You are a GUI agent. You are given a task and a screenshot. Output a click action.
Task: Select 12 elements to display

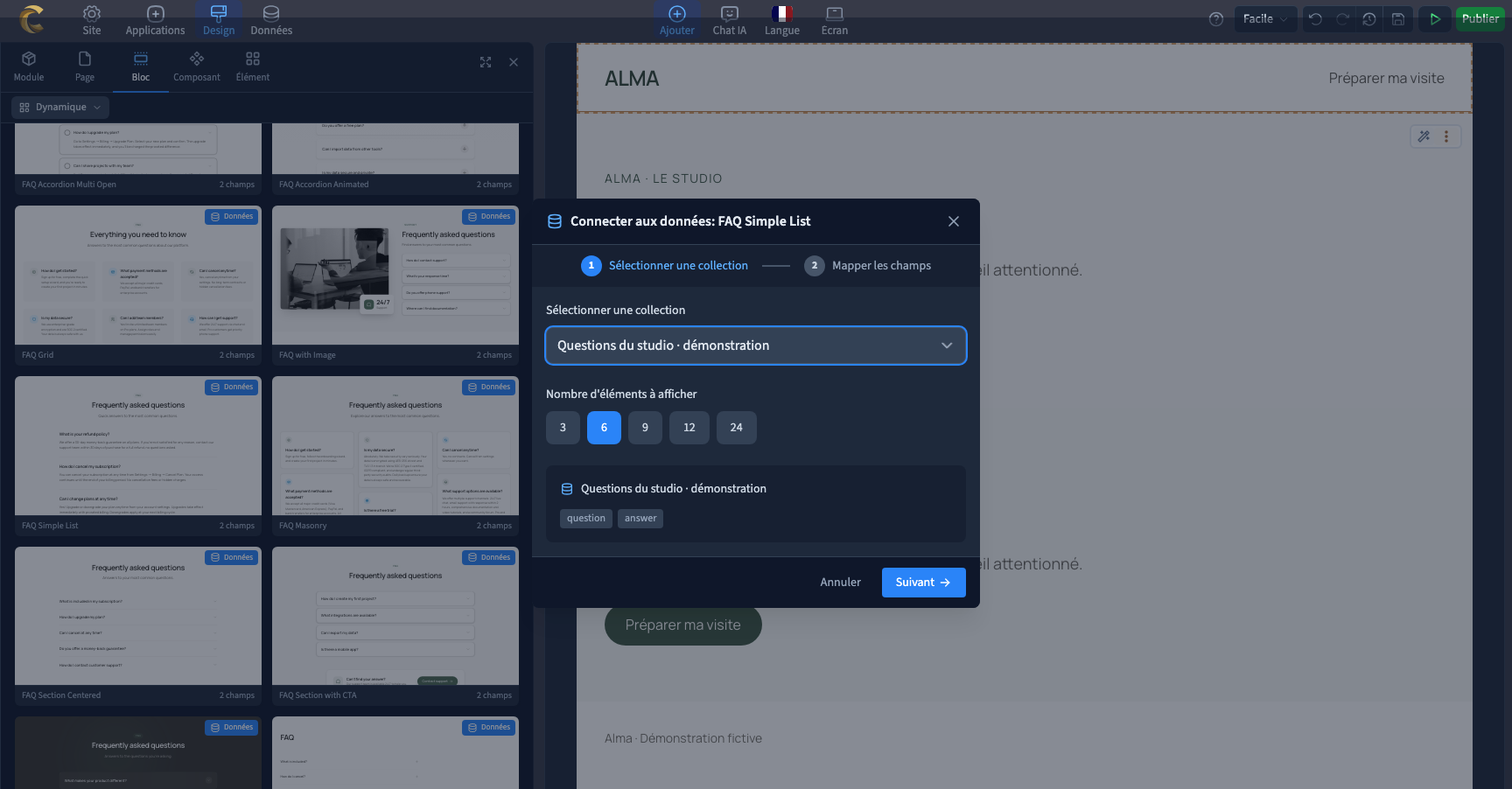click(689, 428)
